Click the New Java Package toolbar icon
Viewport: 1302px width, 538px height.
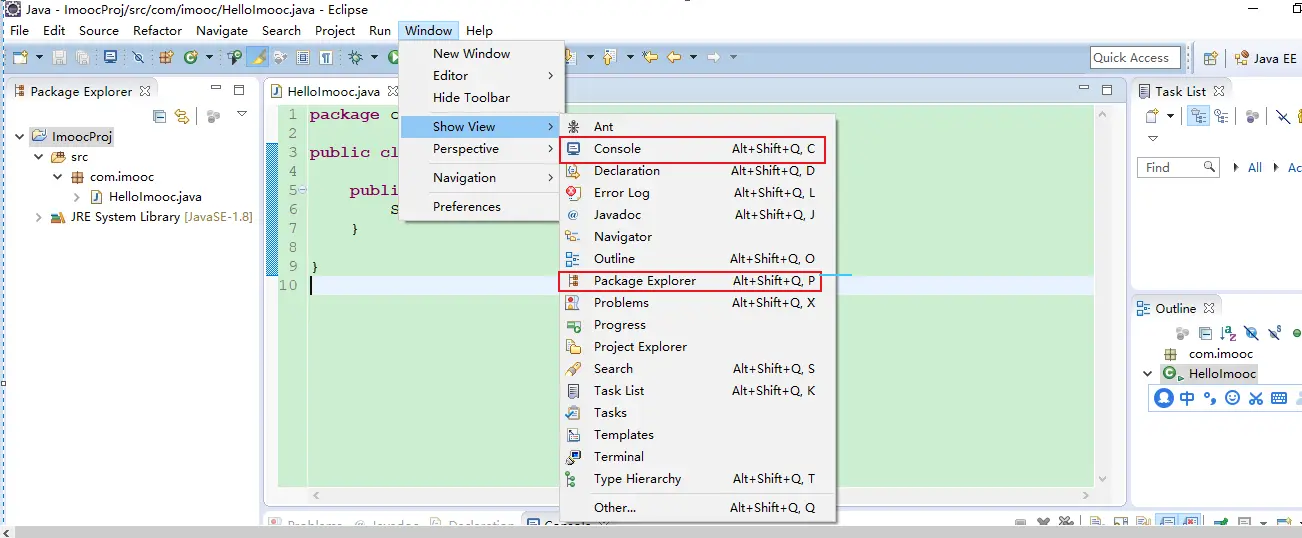click(x=166, y=58)
